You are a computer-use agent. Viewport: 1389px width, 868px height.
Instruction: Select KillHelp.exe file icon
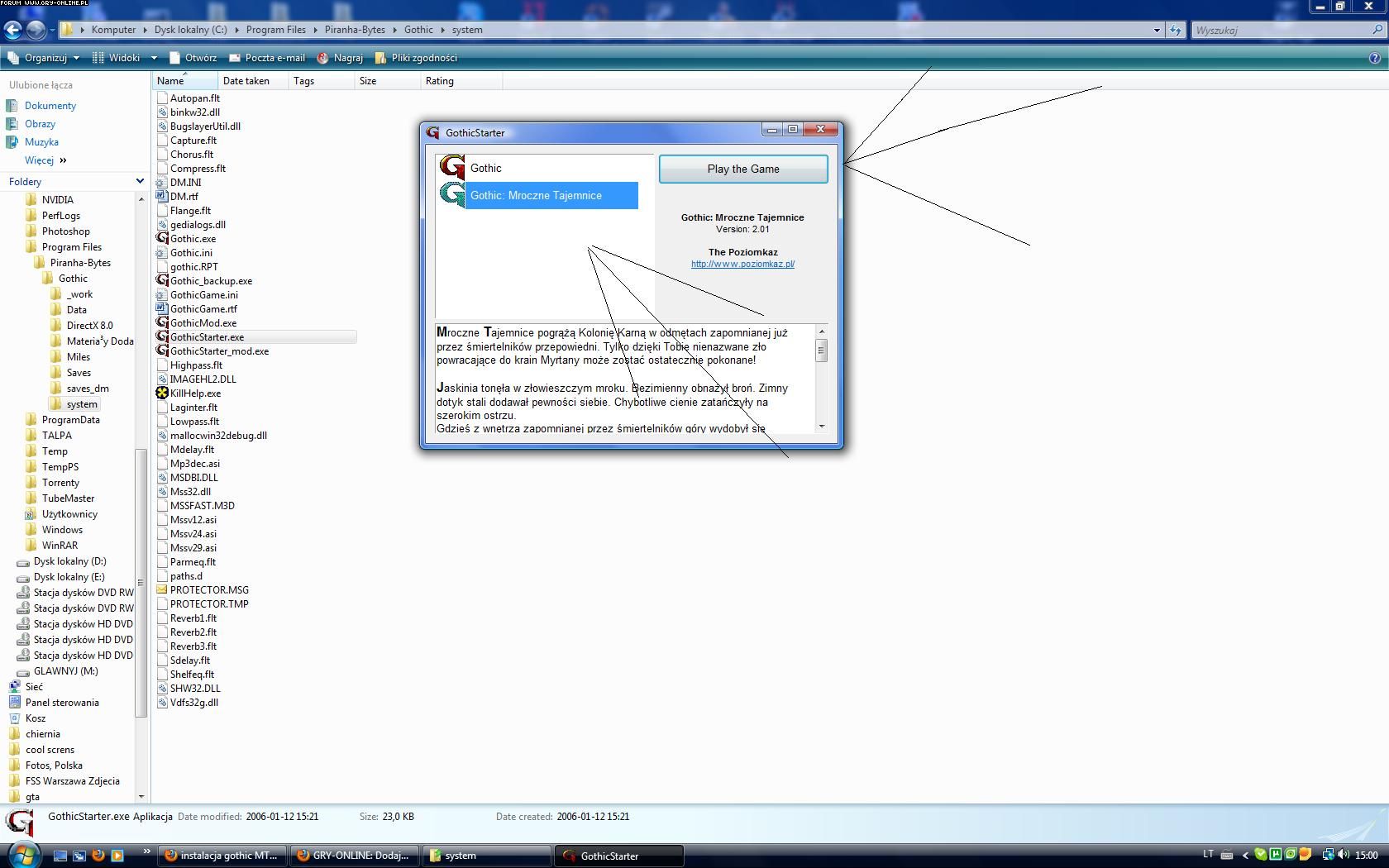click(162, 393)
